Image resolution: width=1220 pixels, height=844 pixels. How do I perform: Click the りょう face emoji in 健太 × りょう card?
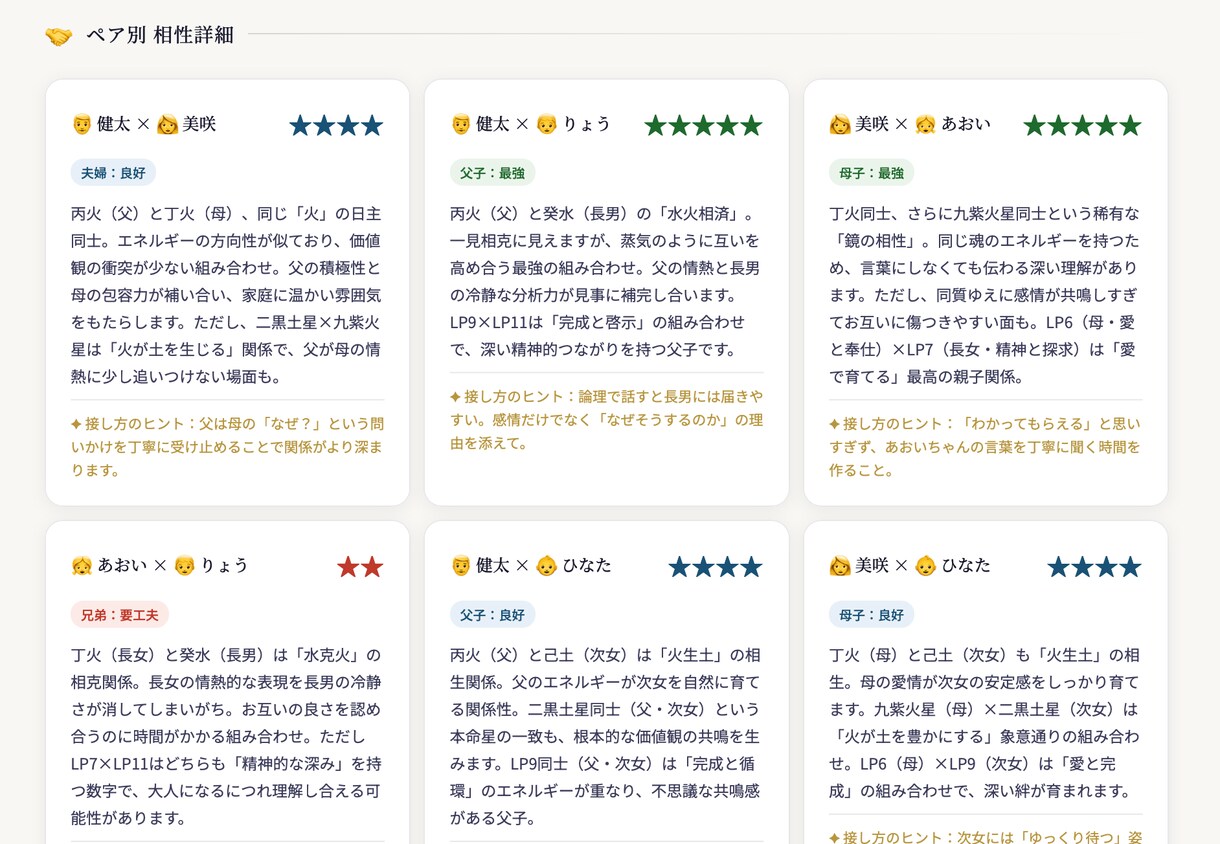pyautogui.click(x=546, y=124)
